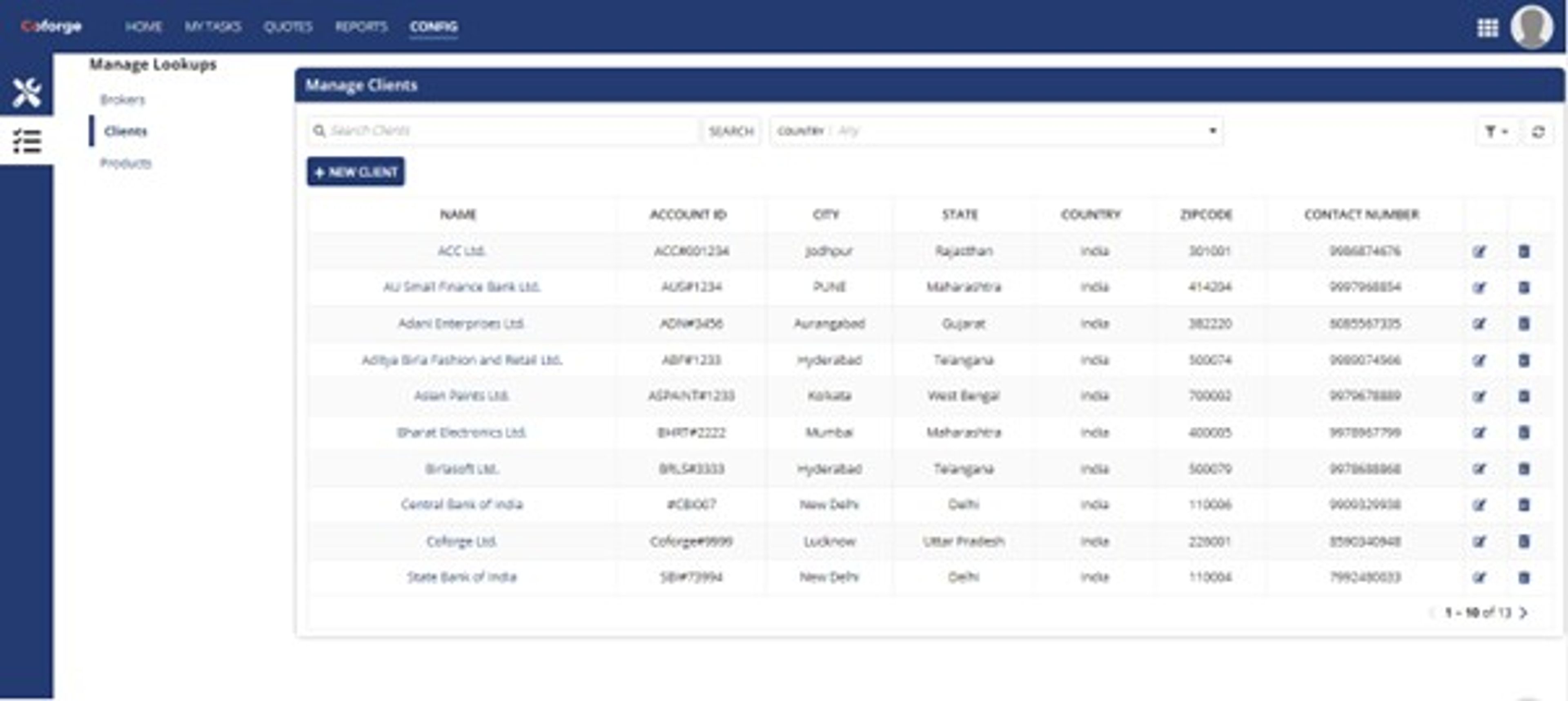The image size is (1568, 701).
Task: Edit the Adani Enterprises Ltd. row
Action: point(1479,324)
